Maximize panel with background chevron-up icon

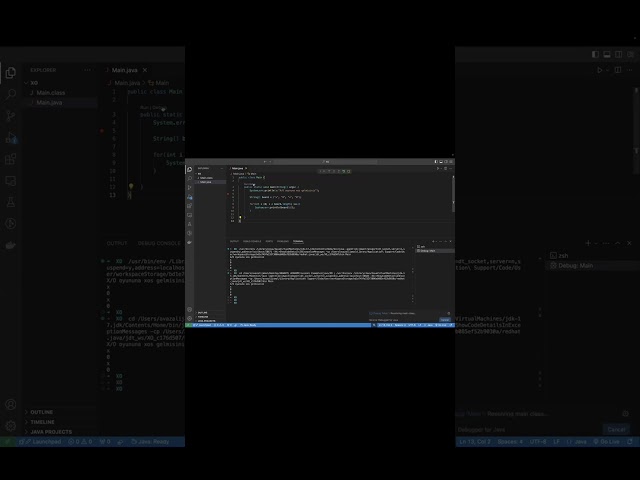618,243
